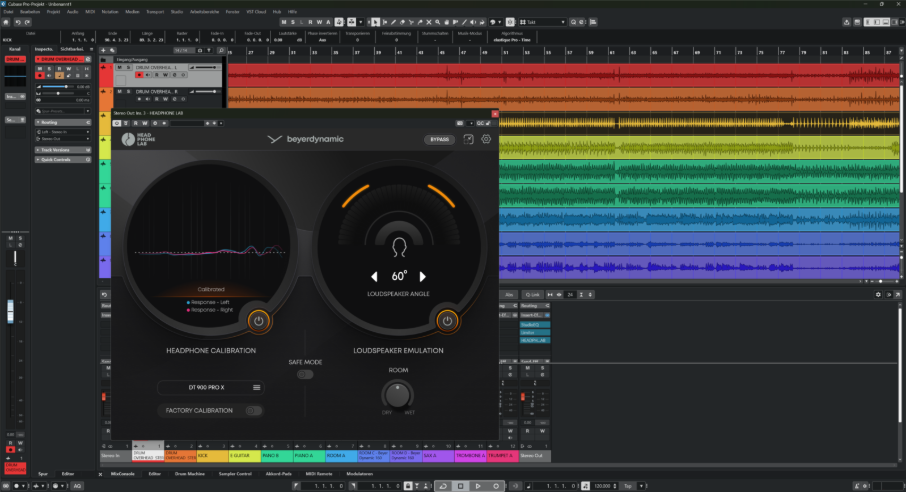This screenshot has width=906, height=492.
Task: Toggle Write automation W in plugin header
Action: pos(144,123)
